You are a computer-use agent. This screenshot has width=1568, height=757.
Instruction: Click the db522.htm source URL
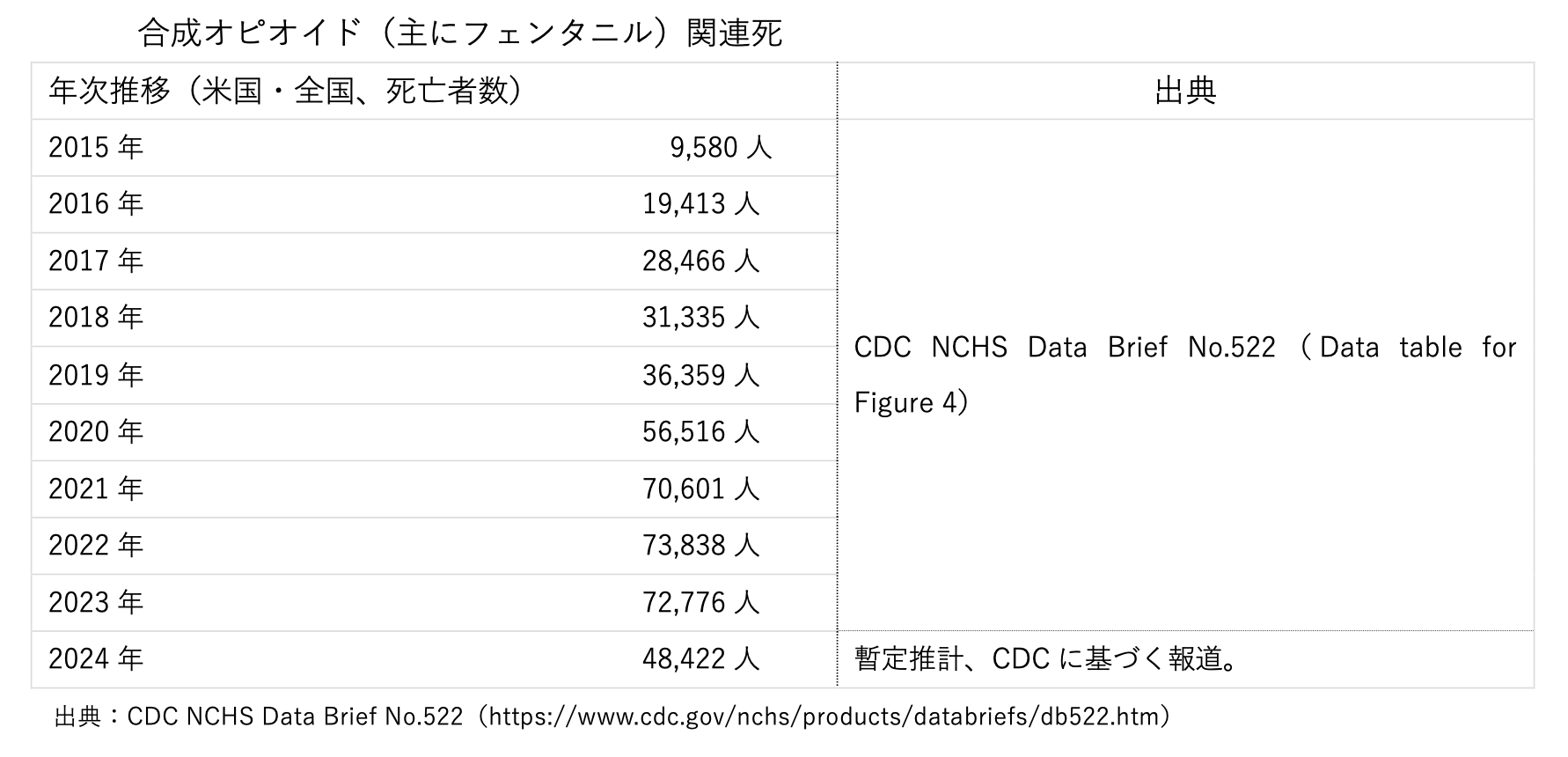829,717
